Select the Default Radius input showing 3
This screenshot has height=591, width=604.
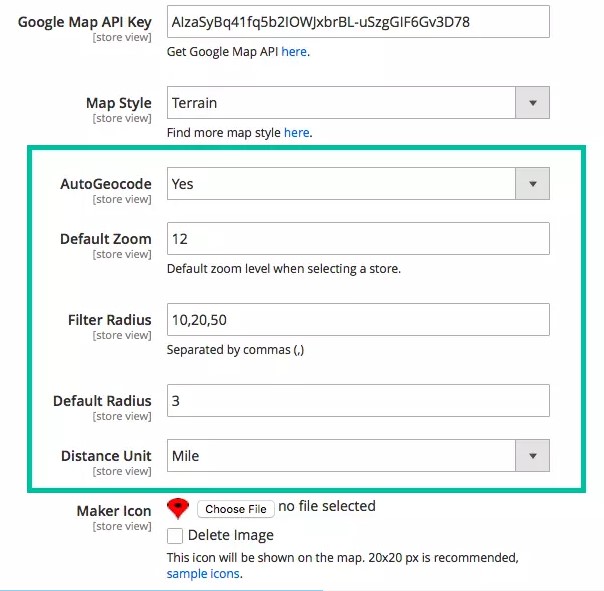click(357, 401)
